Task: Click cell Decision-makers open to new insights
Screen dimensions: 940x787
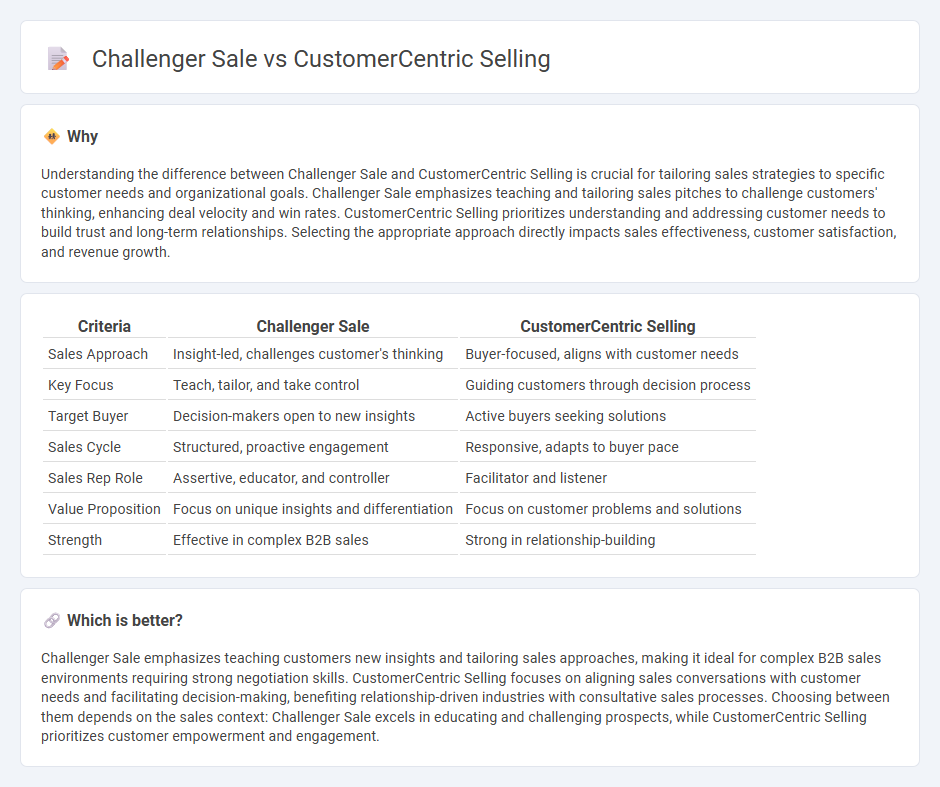Action: tap(313, 416)
